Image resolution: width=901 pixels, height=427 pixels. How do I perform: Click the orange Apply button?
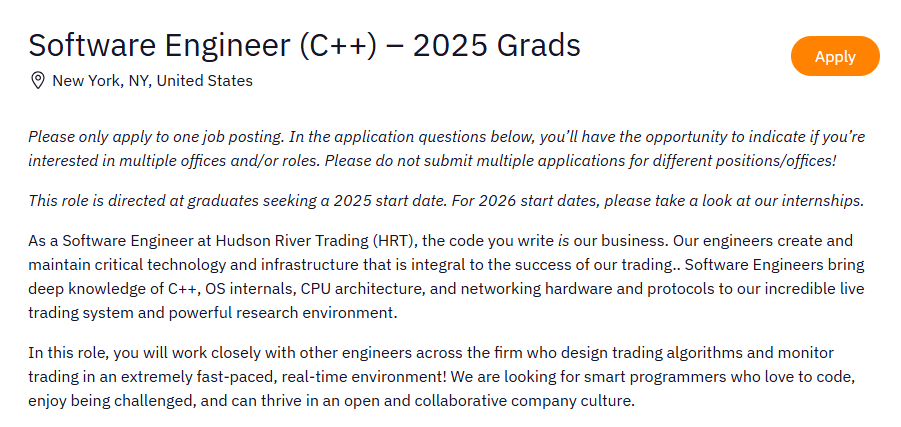pyautogui.click(x=835, y=56)
